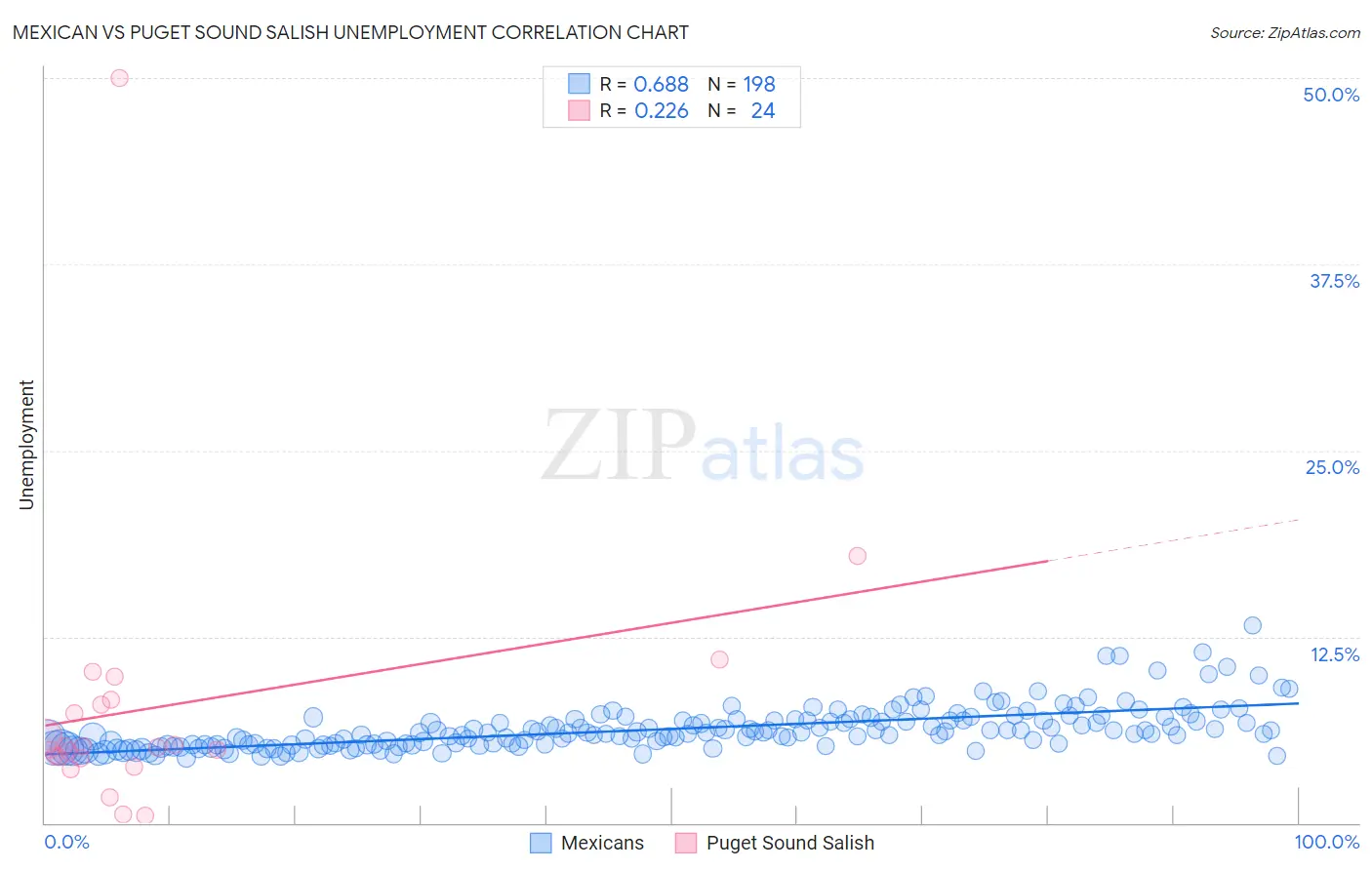Click the 37.5% y-axis label

[1334, 281]
